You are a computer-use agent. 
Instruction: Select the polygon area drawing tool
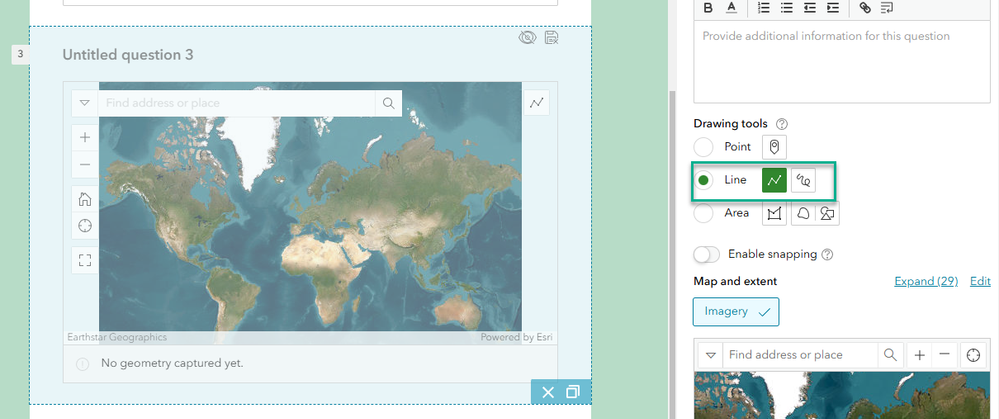click(x=774, y=213)
